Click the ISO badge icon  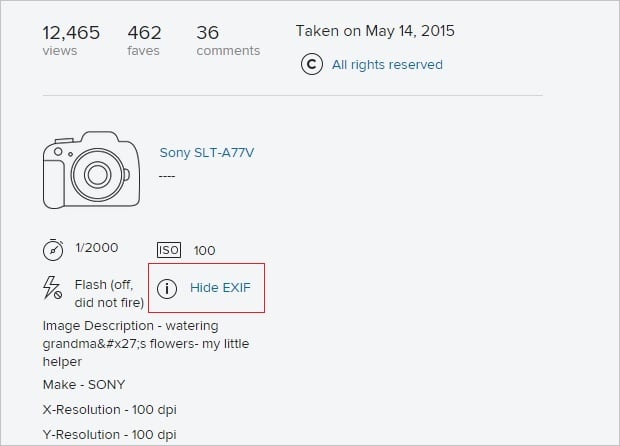pos(169,250)
